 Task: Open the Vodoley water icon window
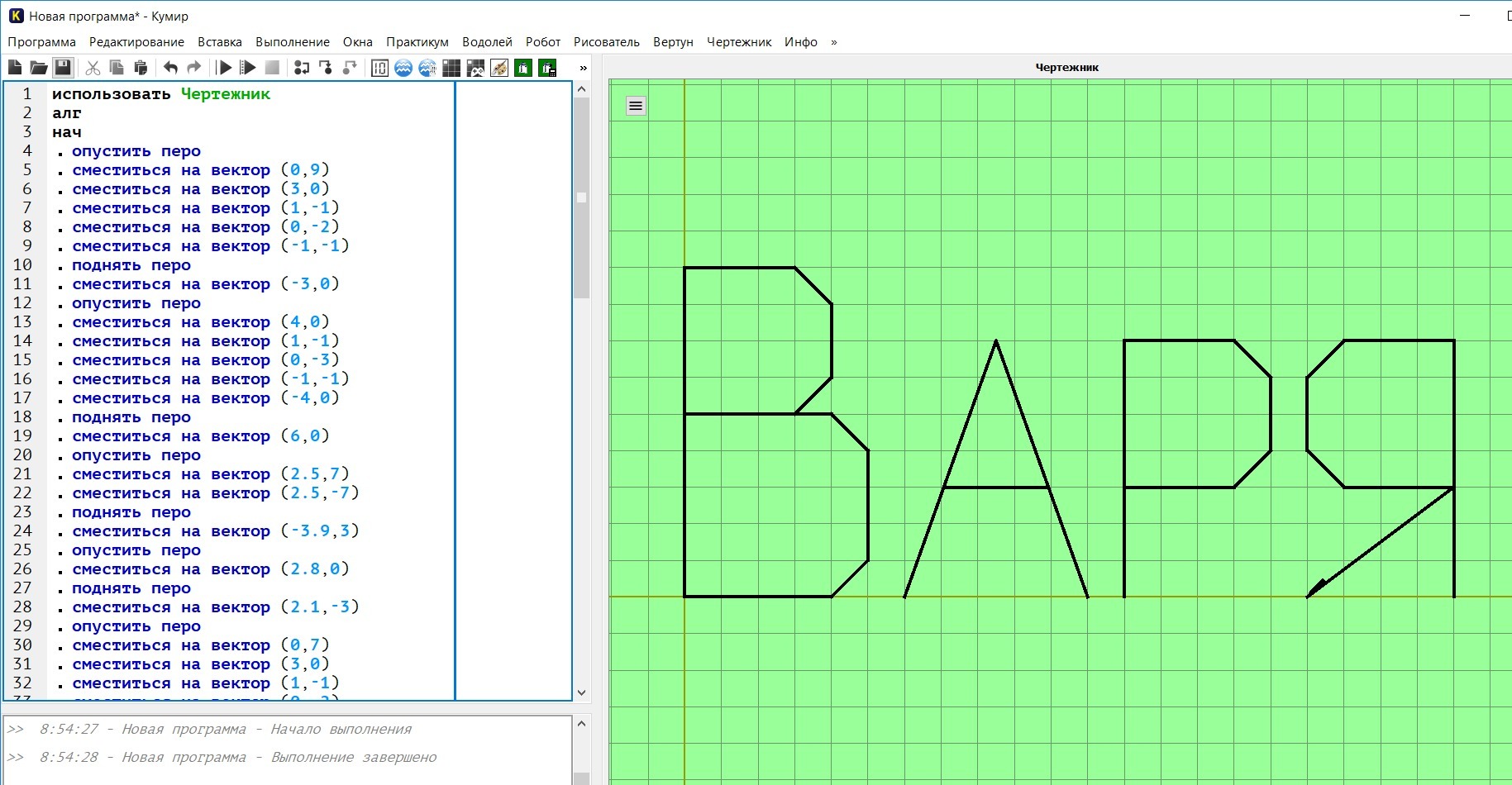[x=403, y=68]
